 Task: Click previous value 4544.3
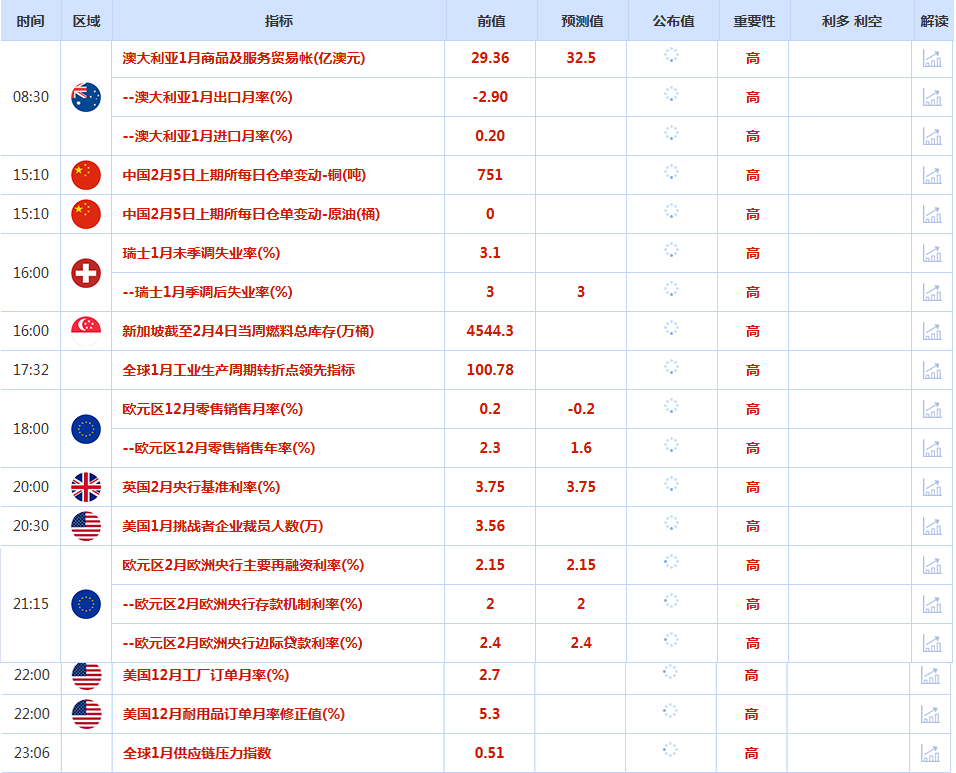490,331
